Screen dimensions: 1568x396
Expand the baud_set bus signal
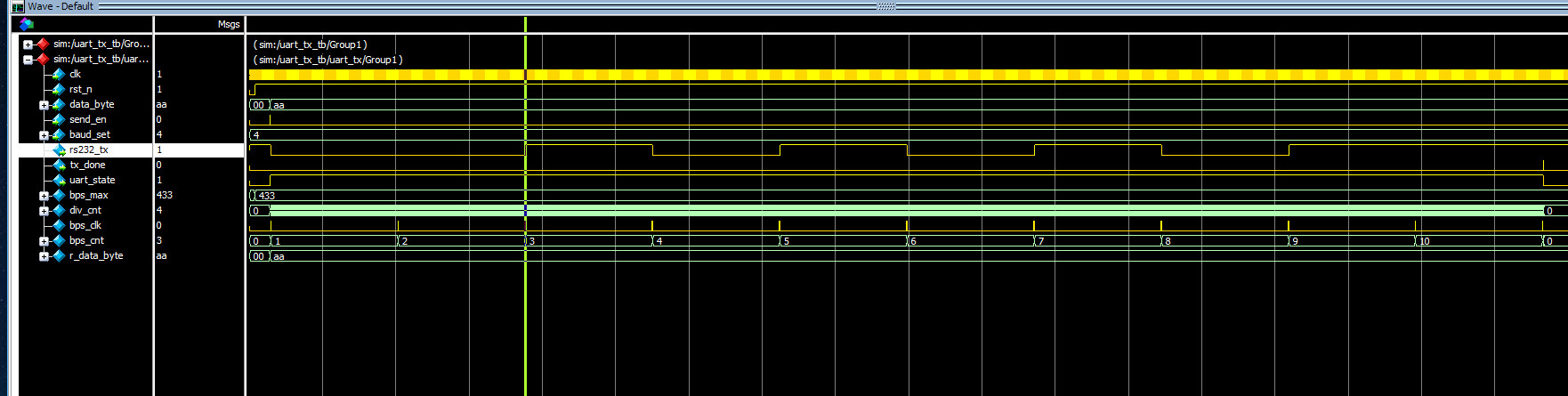[x=44, y=135]
